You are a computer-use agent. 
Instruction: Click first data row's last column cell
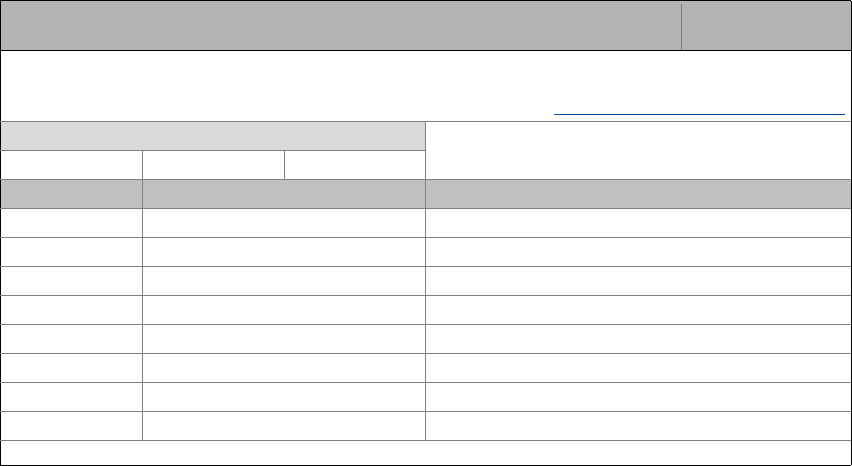(x=638, y=222)
